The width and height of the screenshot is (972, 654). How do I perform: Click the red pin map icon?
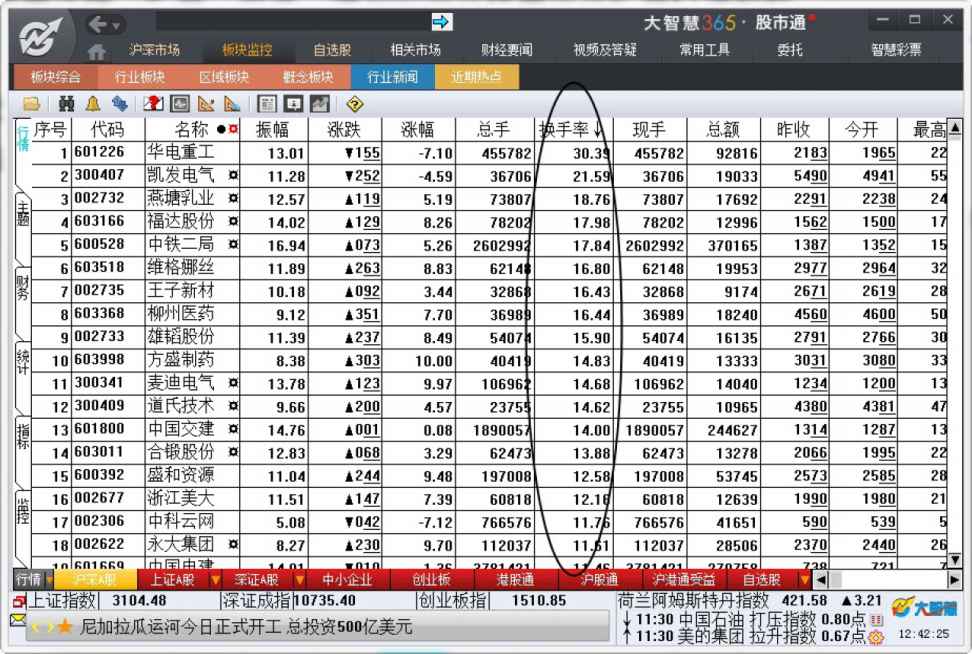pyautogui.click(x=153, y=104)
